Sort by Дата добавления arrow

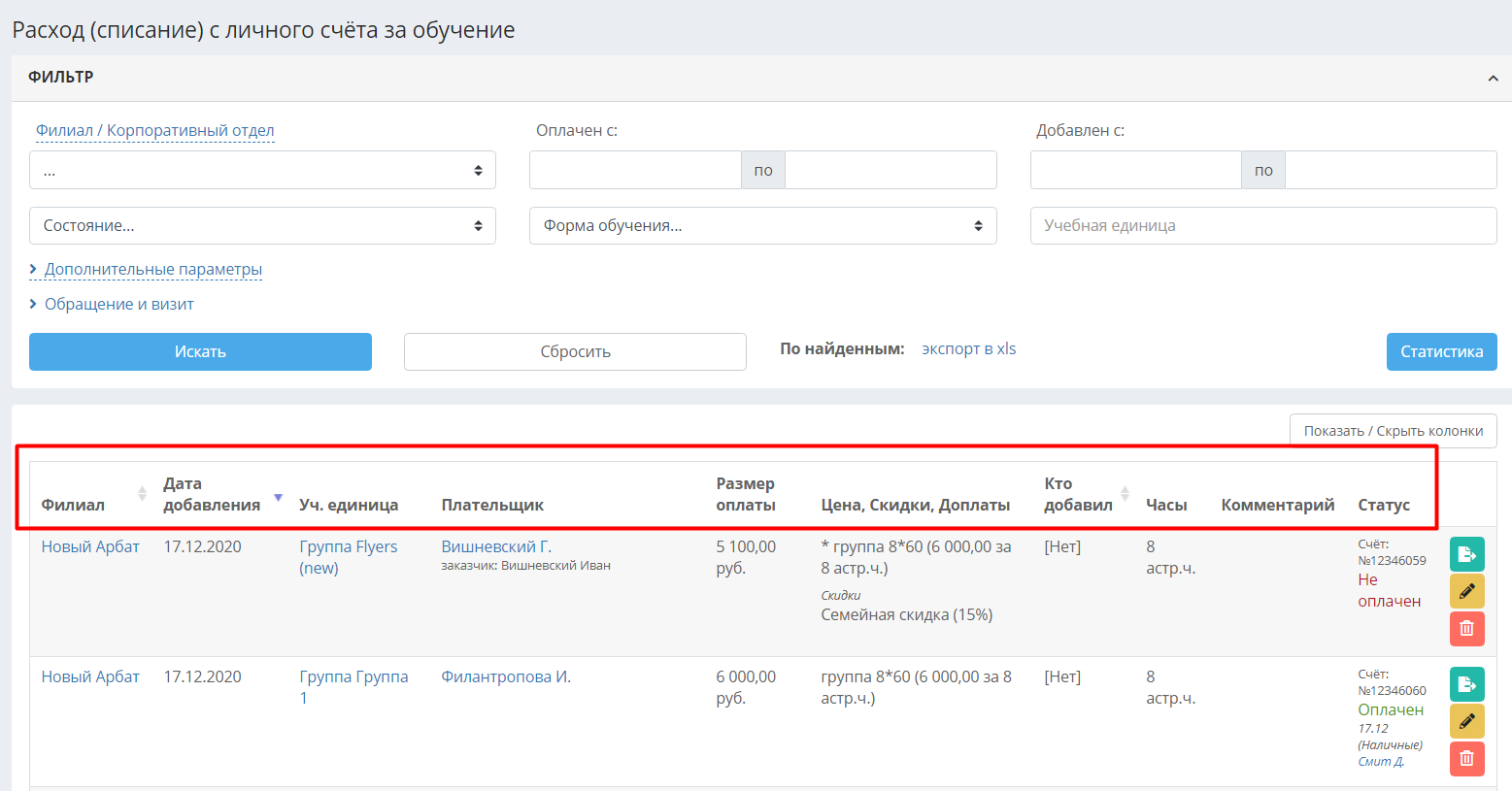click(x=278, y=497)
